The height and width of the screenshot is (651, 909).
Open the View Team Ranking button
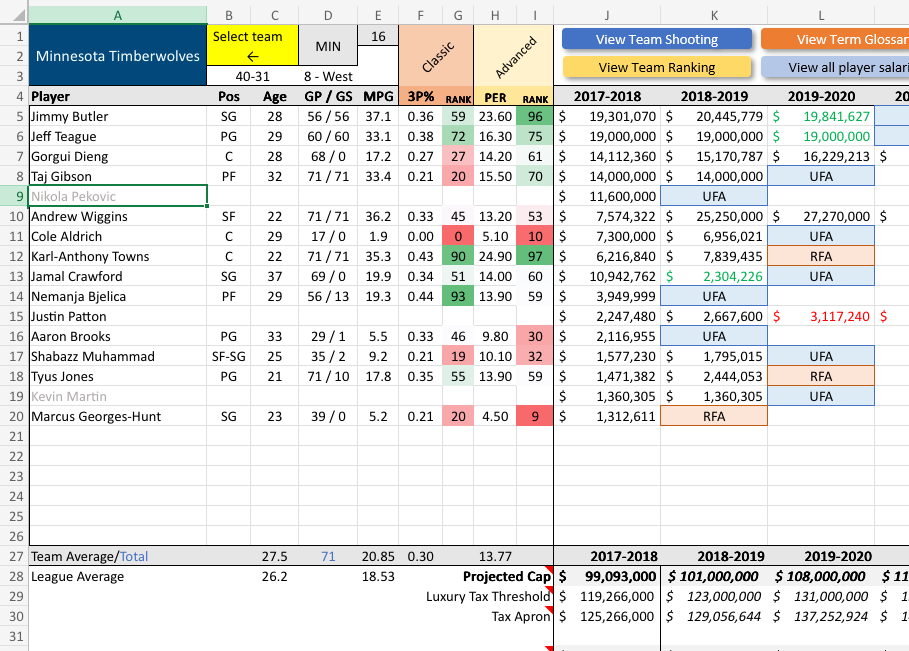pos(656,67)
